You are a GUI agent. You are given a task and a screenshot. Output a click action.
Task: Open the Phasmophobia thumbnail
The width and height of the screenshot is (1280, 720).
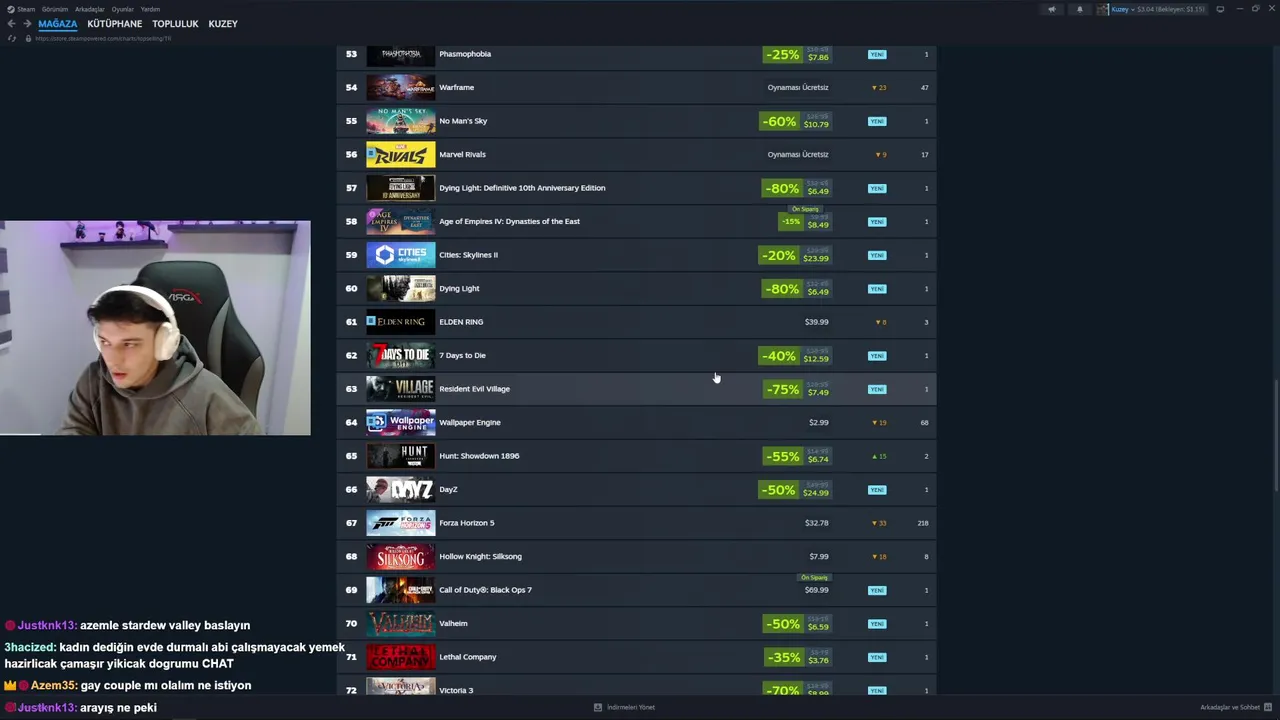tap(400, 54)
